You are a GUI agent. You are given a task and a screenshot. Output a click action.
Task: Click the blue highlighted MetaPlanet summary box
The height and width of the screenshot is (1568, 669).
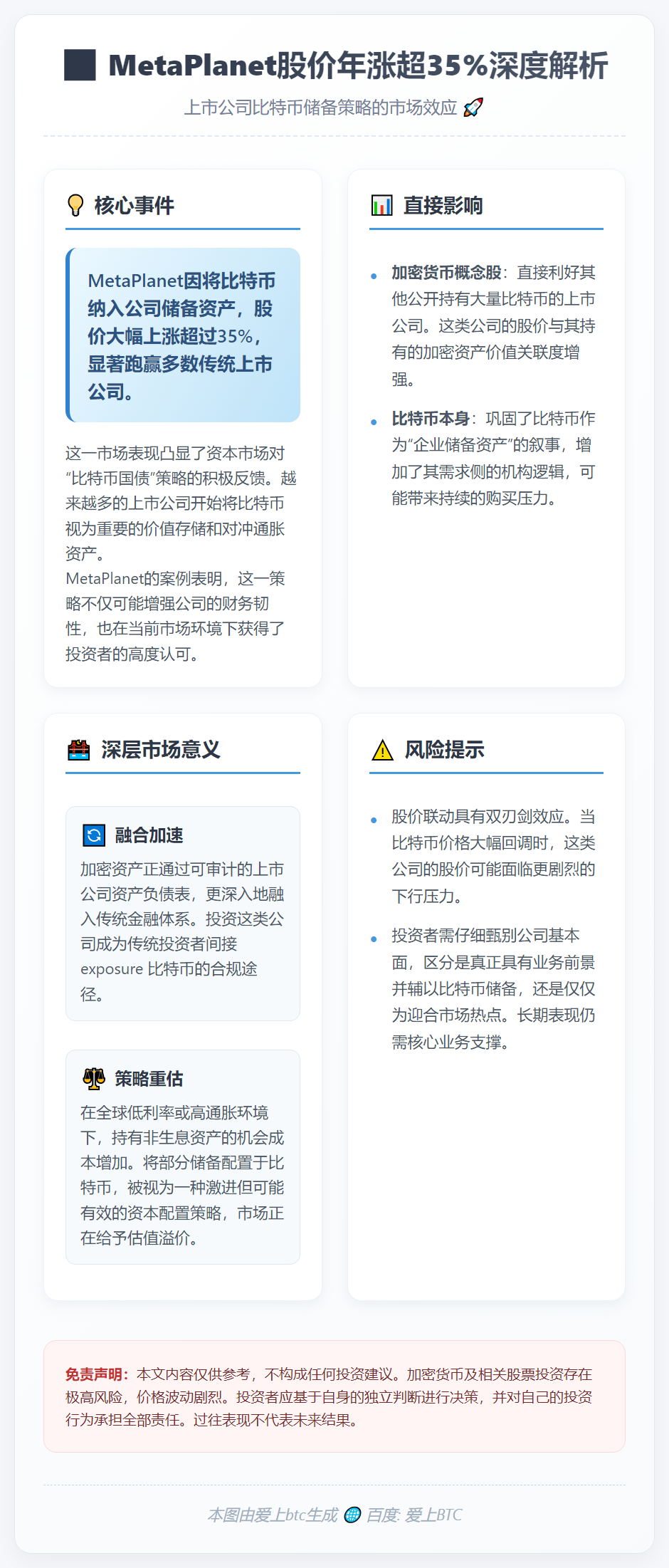[183, 335]
